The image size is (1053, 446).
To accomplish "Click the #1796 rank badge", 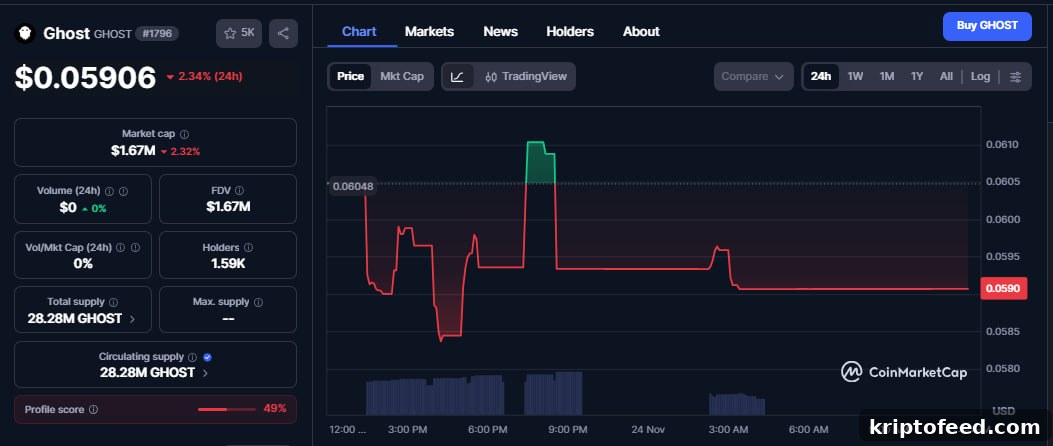I will [x=157, y=34].
